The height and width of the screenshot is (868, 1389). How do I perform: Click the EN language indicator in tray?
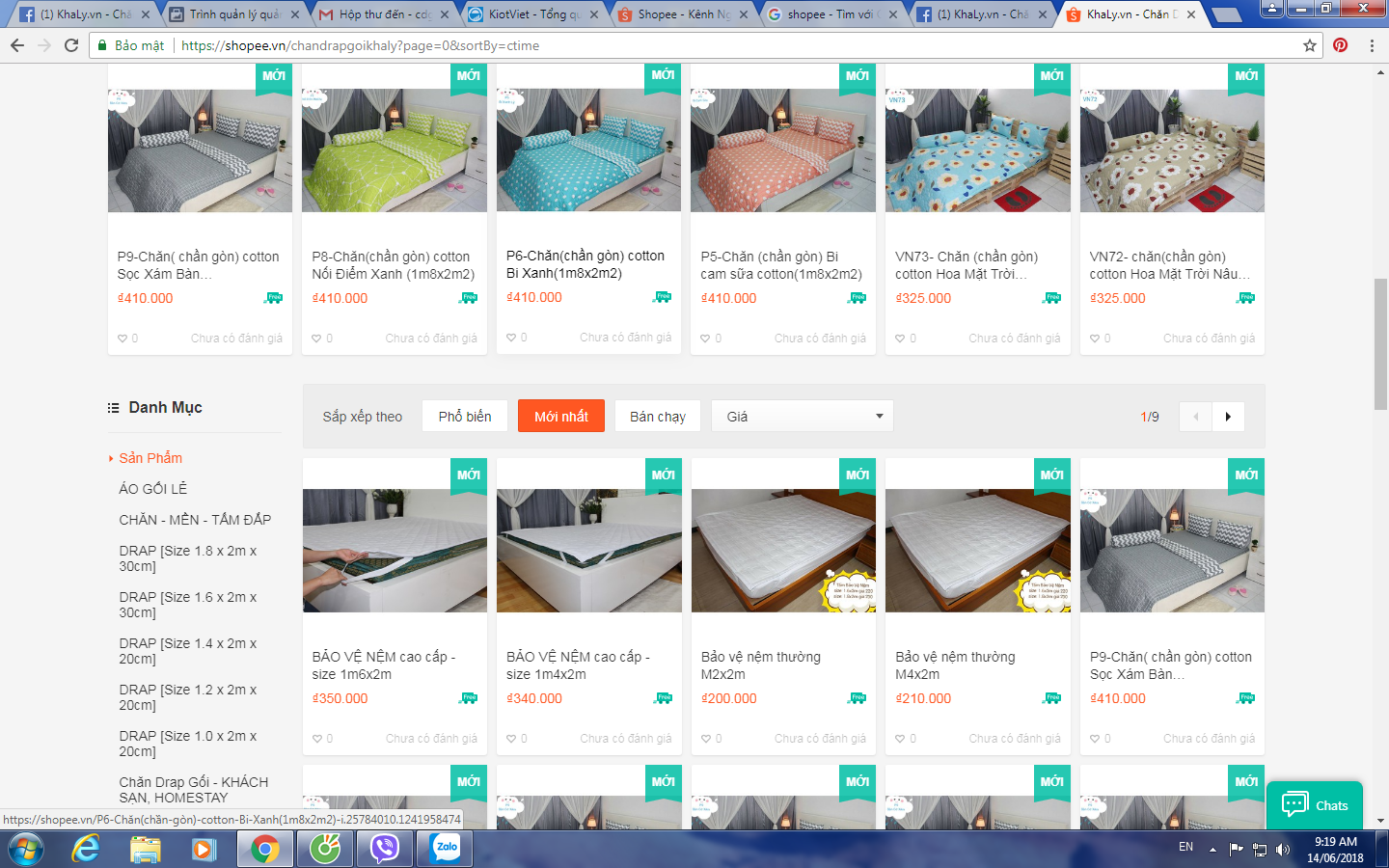click(1185, 847)
